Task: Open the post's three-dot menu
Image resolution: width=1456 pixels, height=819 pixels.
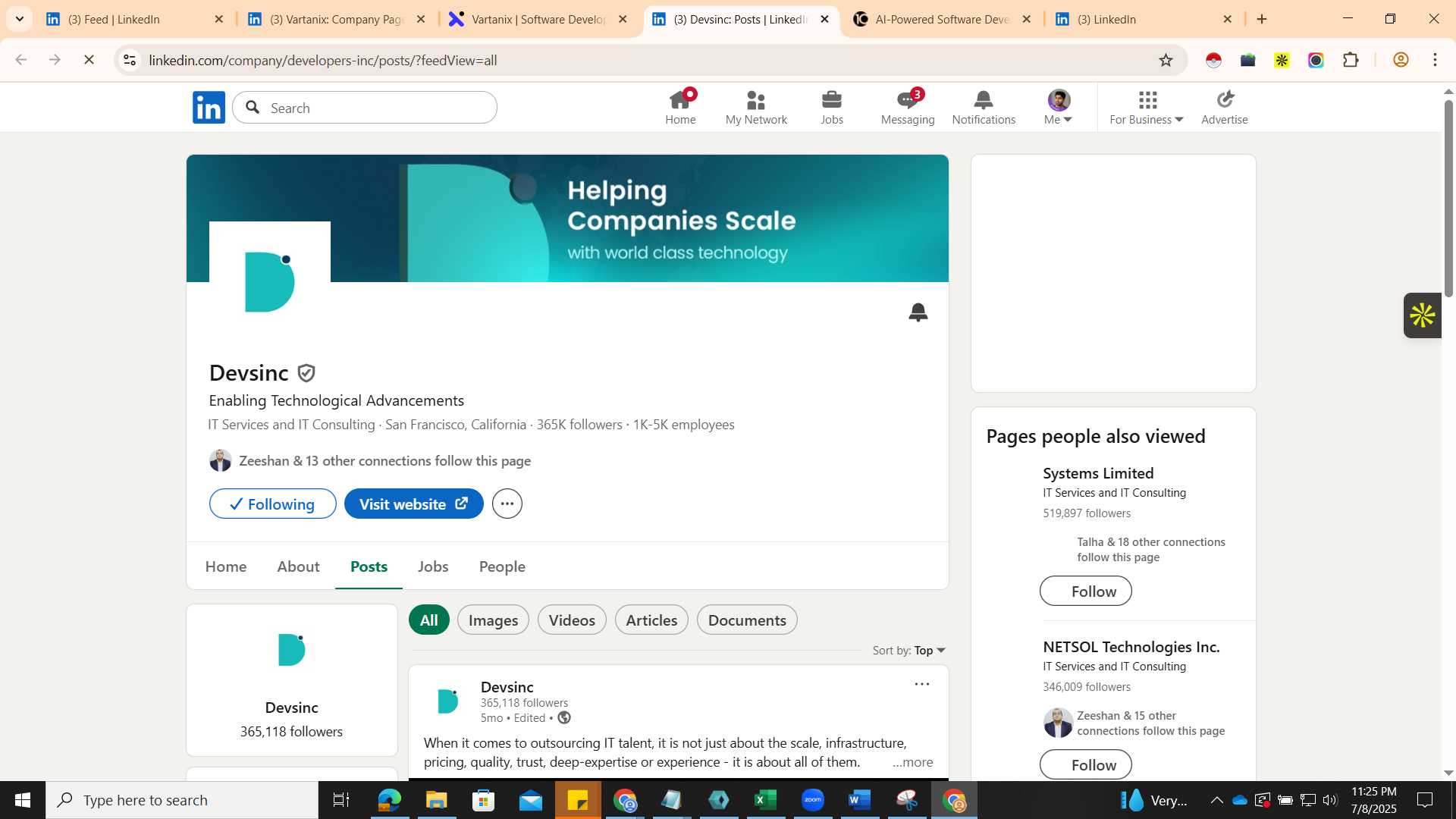Action: pyautogui.click(x=922, y=684)
